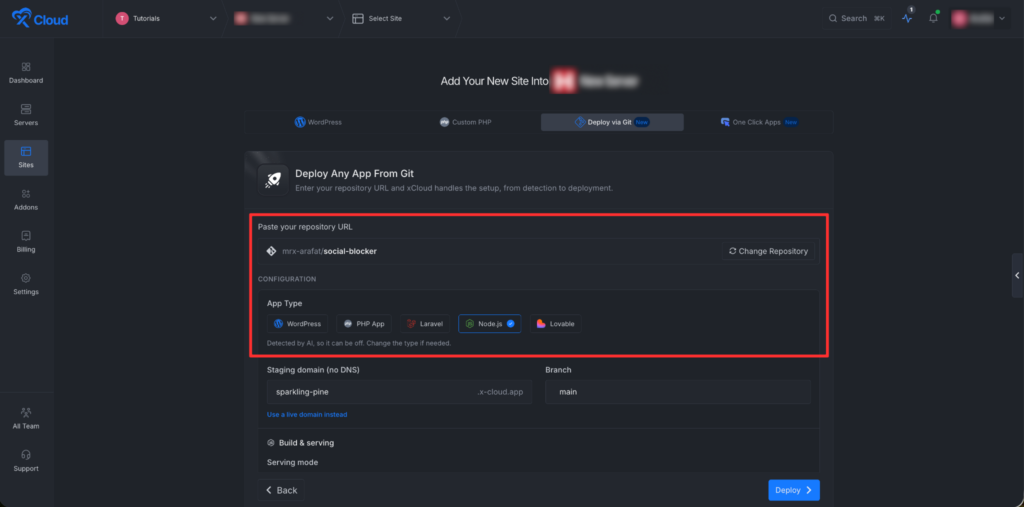1024x507 pixels.
Task: Choose Lovable as the app type
Action: (555, 323)
